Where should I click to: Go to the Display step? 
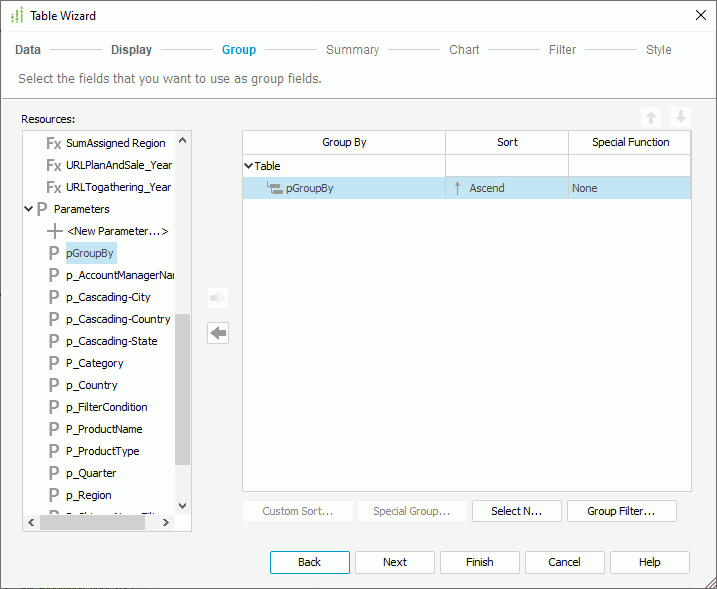[131, 49]
